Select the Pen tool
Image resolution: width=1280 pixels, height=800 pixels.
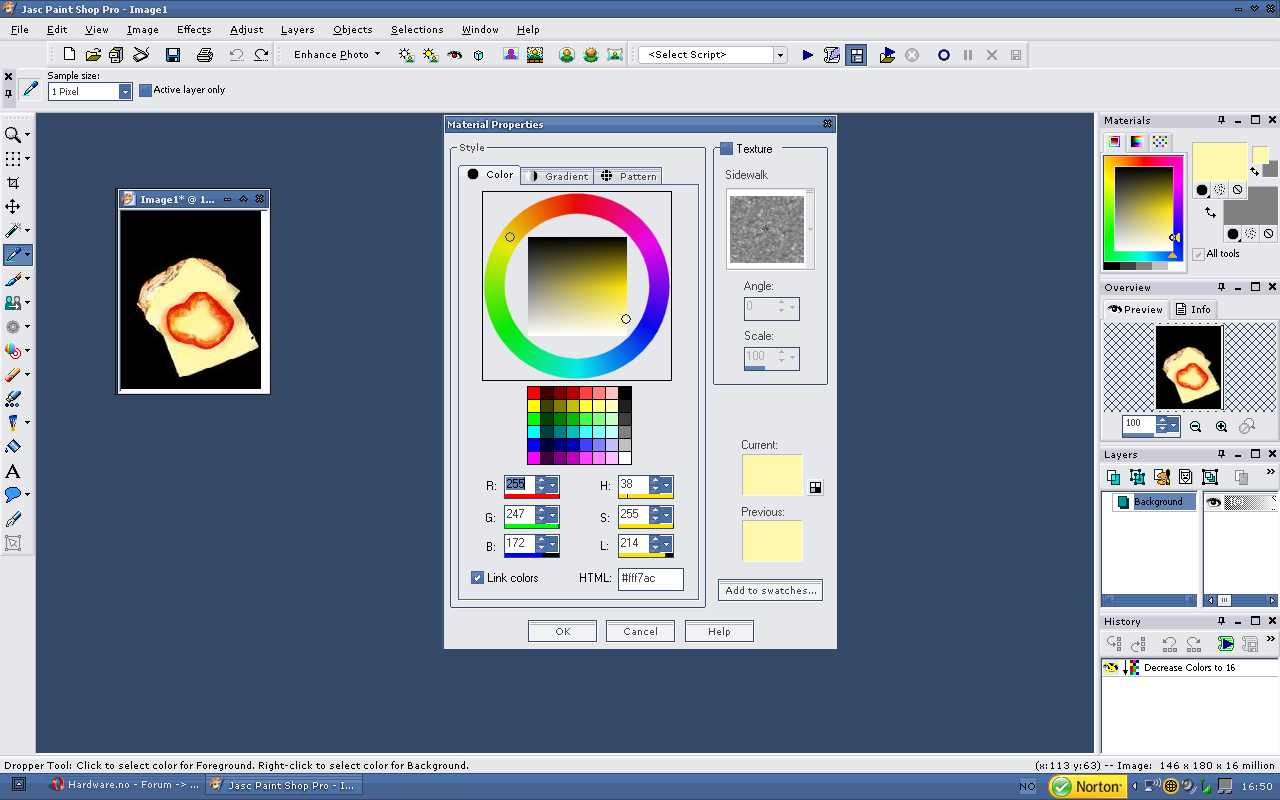pos(13,520)
